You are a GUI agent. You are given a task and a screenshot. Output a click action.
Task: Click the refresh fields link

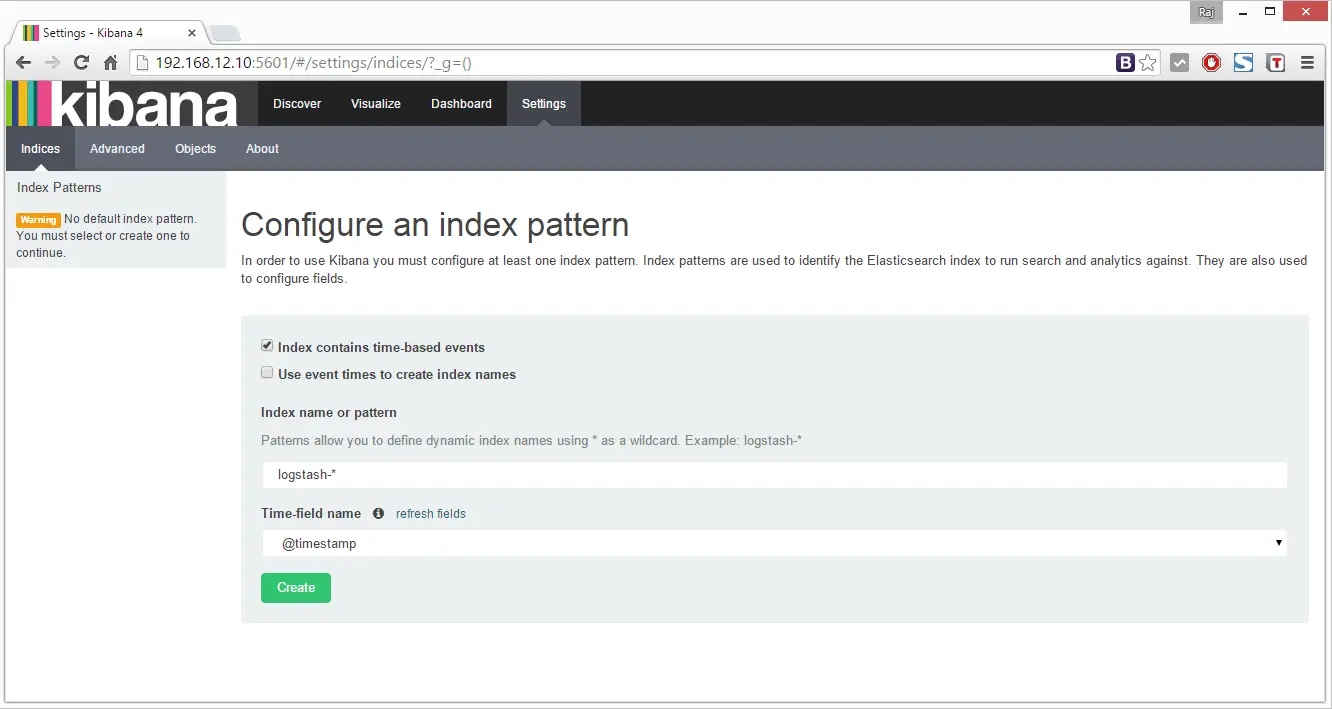431,514
